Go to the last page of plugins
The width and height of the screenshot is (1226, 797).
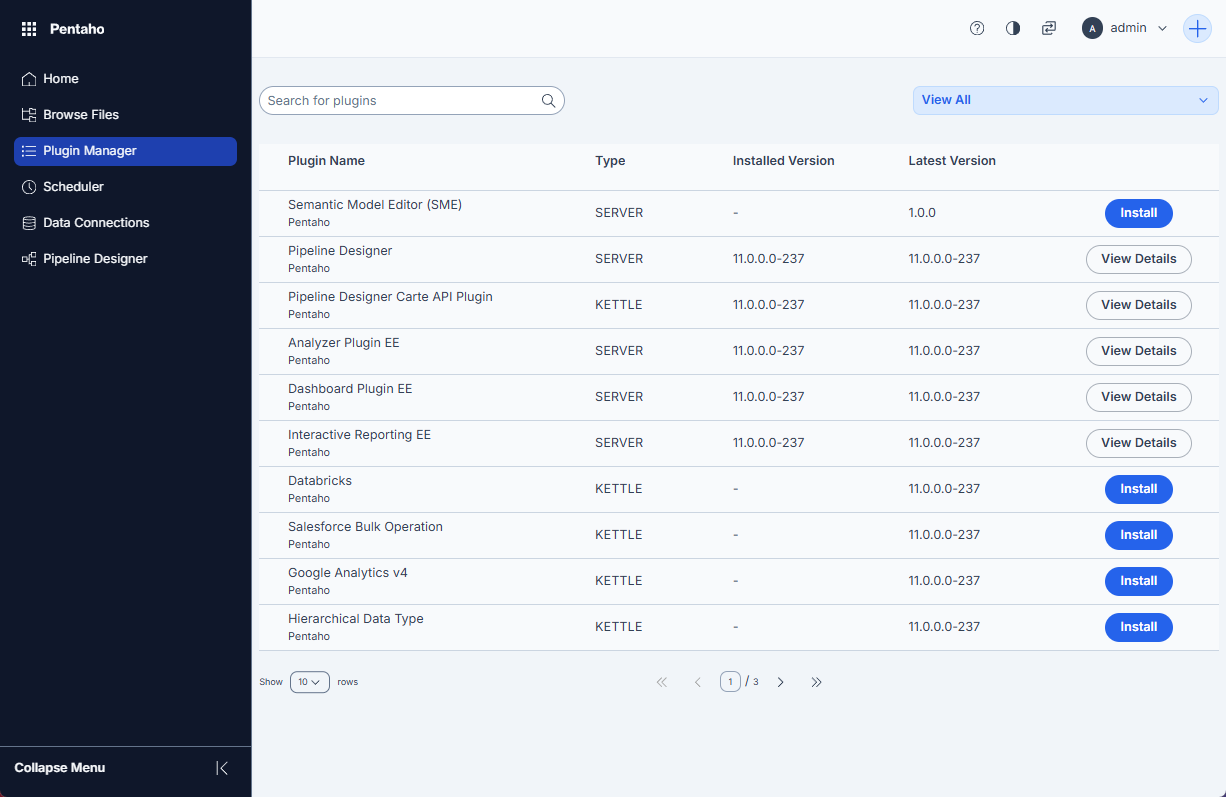click(x=816, y=682)
